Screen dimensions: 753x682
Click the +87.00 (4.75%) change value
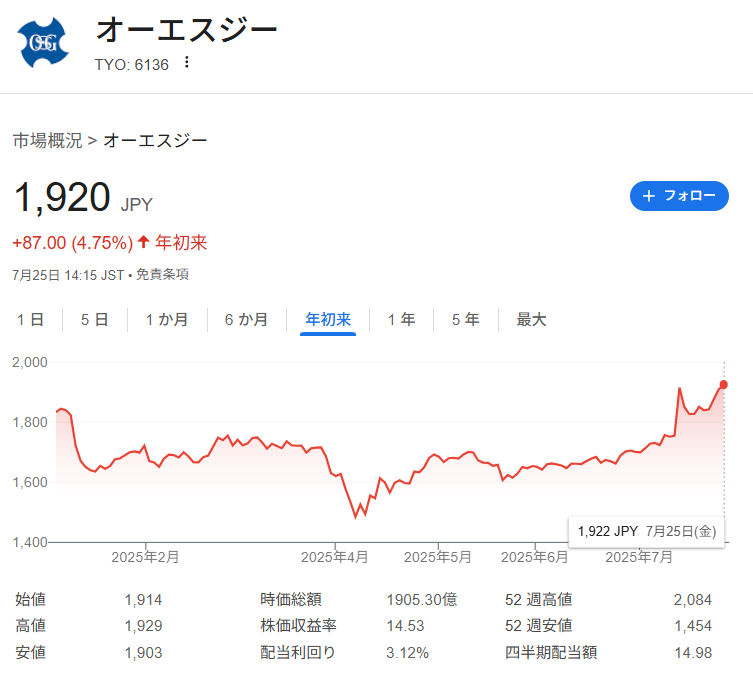(73, 243)
